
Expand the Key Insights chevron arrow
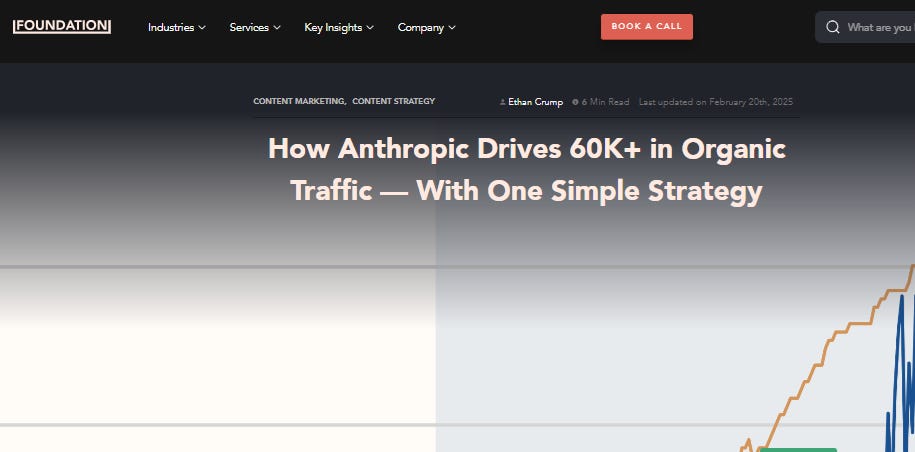[x=370, y=27]
